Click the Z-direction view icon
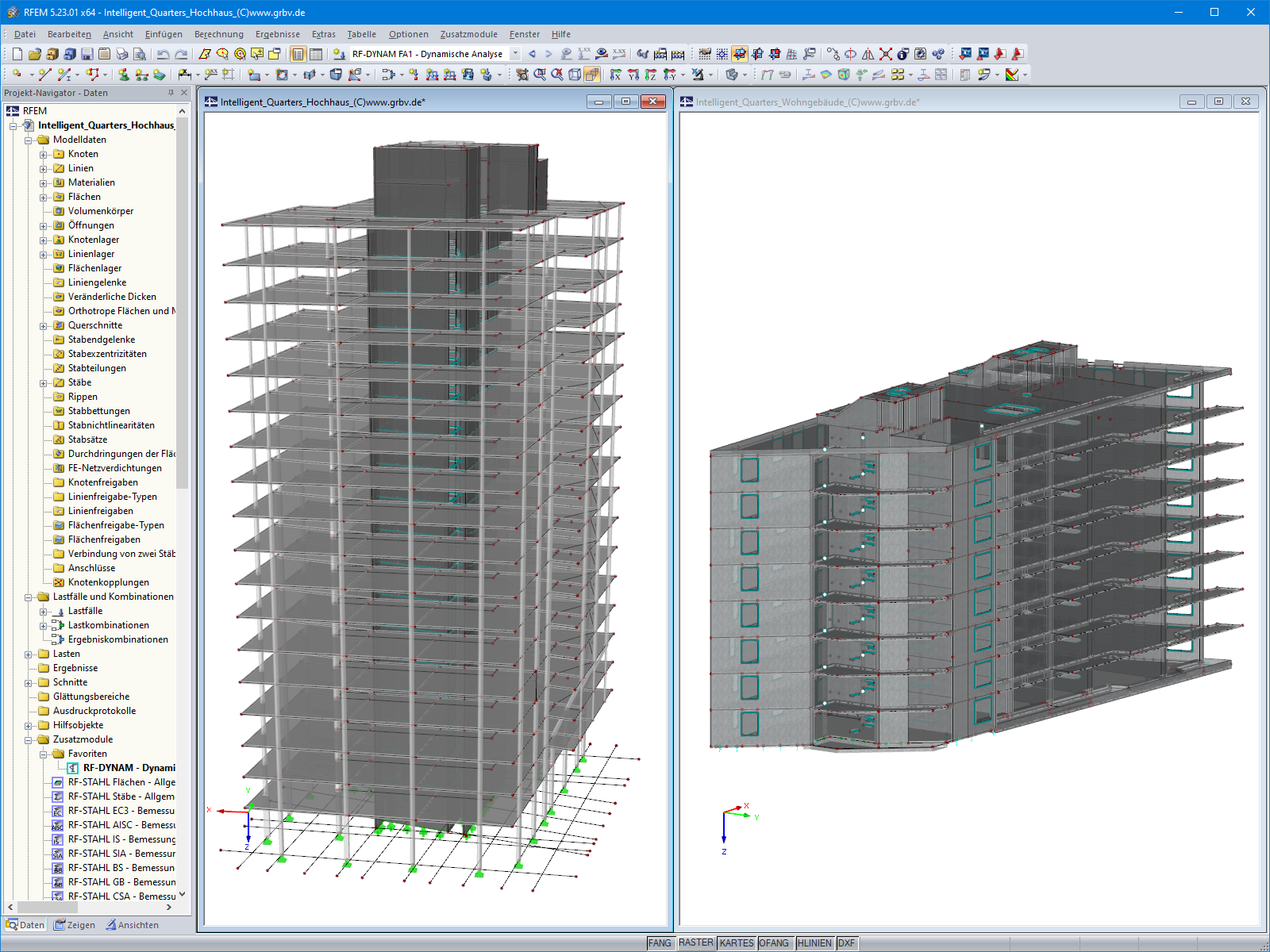 point(651,75)
